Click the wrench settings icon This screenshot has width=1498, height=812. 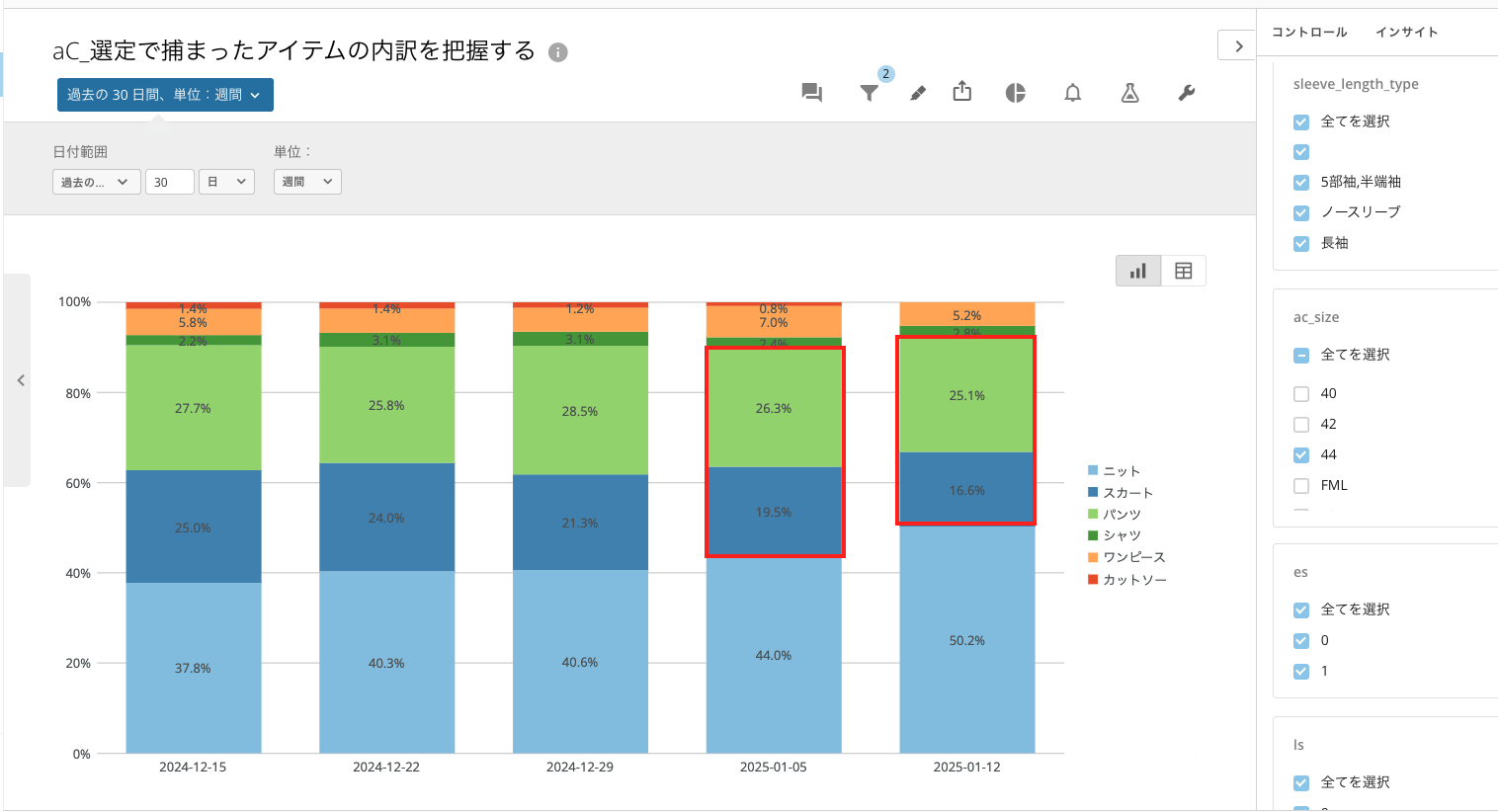click(x=1187, y=93)
